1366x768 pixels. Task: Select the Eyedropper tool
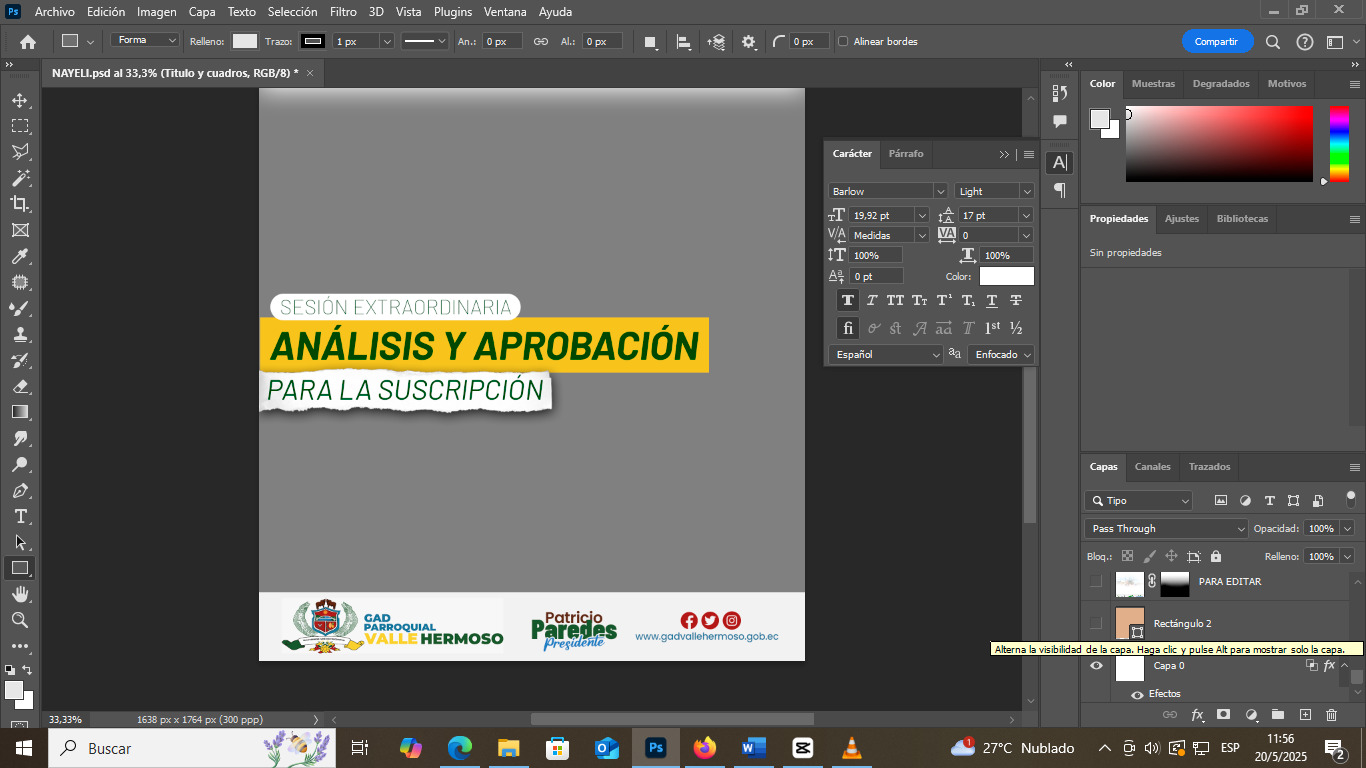click(x=20, y=256)
